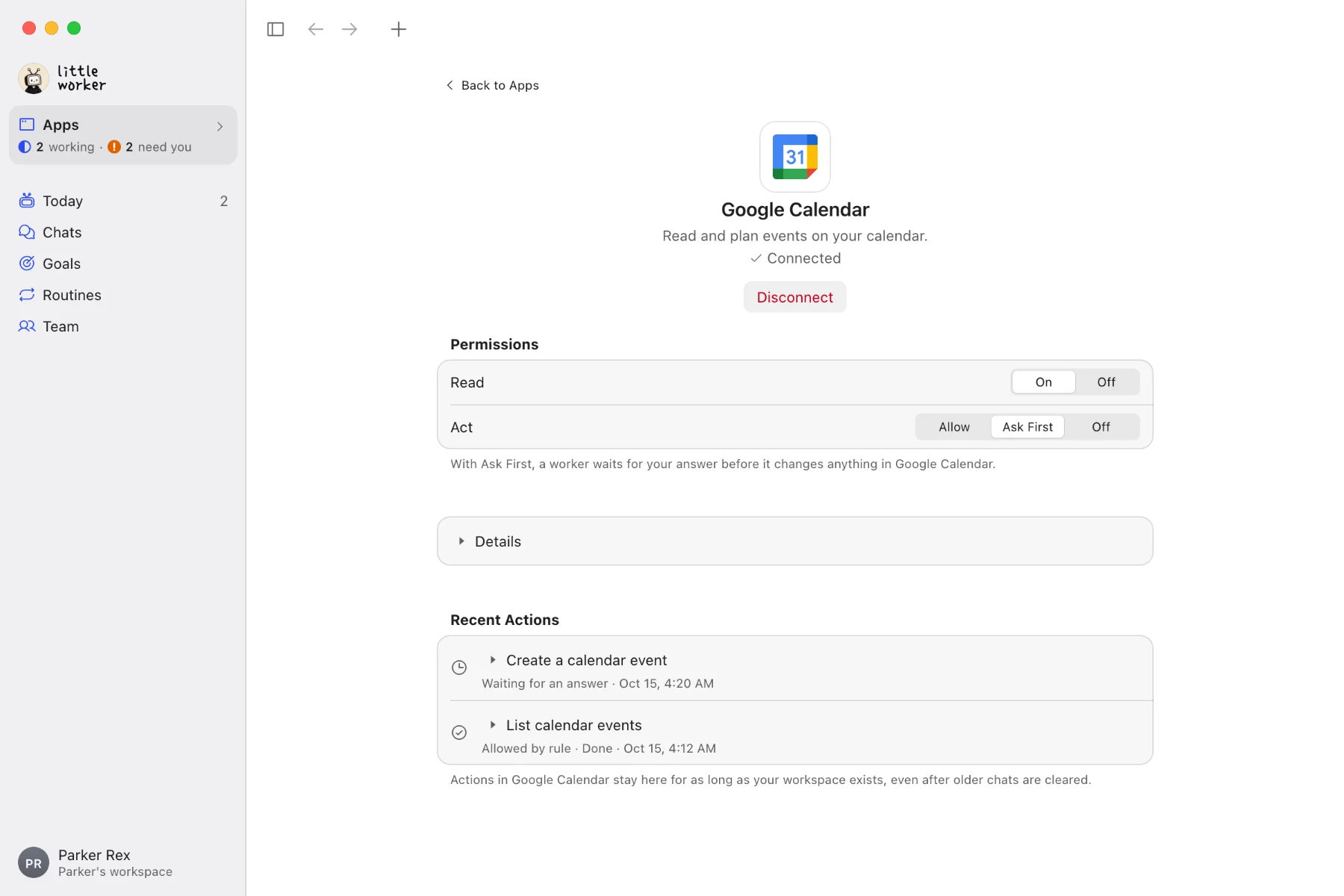The height and width of the screenshot is (896, 1344).
Task: Click the Allowed by rule status line
Action: click(599, 748)
